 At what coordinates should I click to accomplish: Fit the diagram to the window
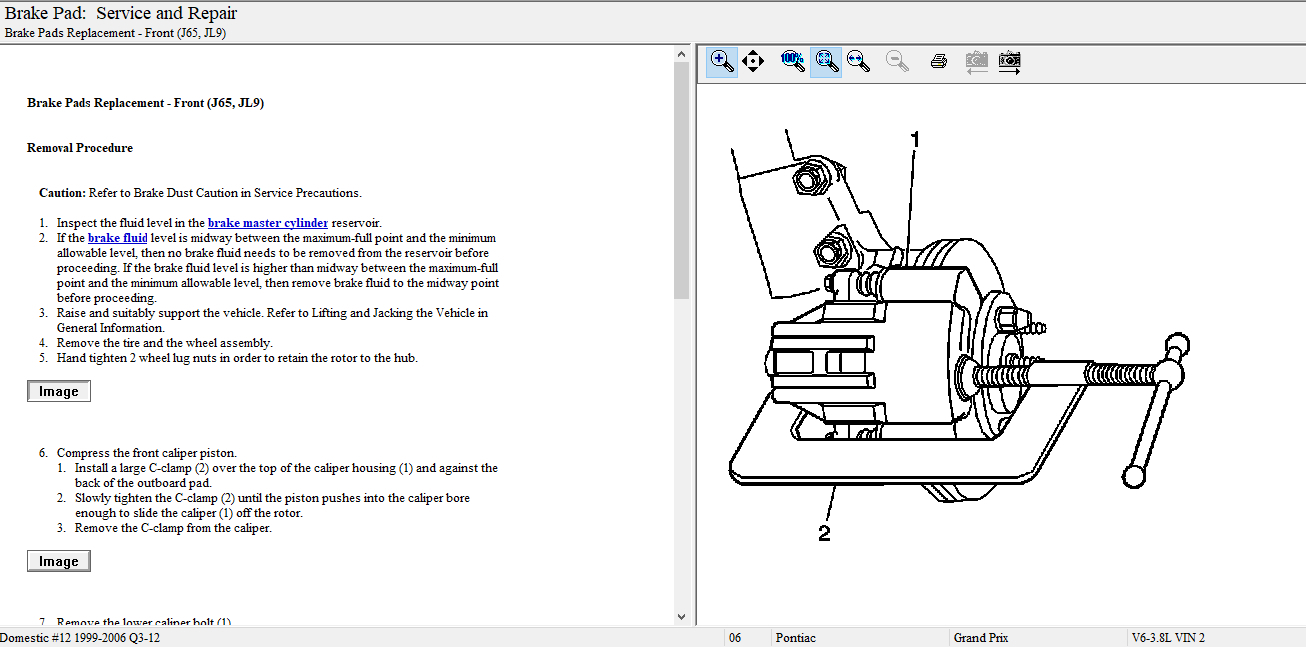pos(825,61)
